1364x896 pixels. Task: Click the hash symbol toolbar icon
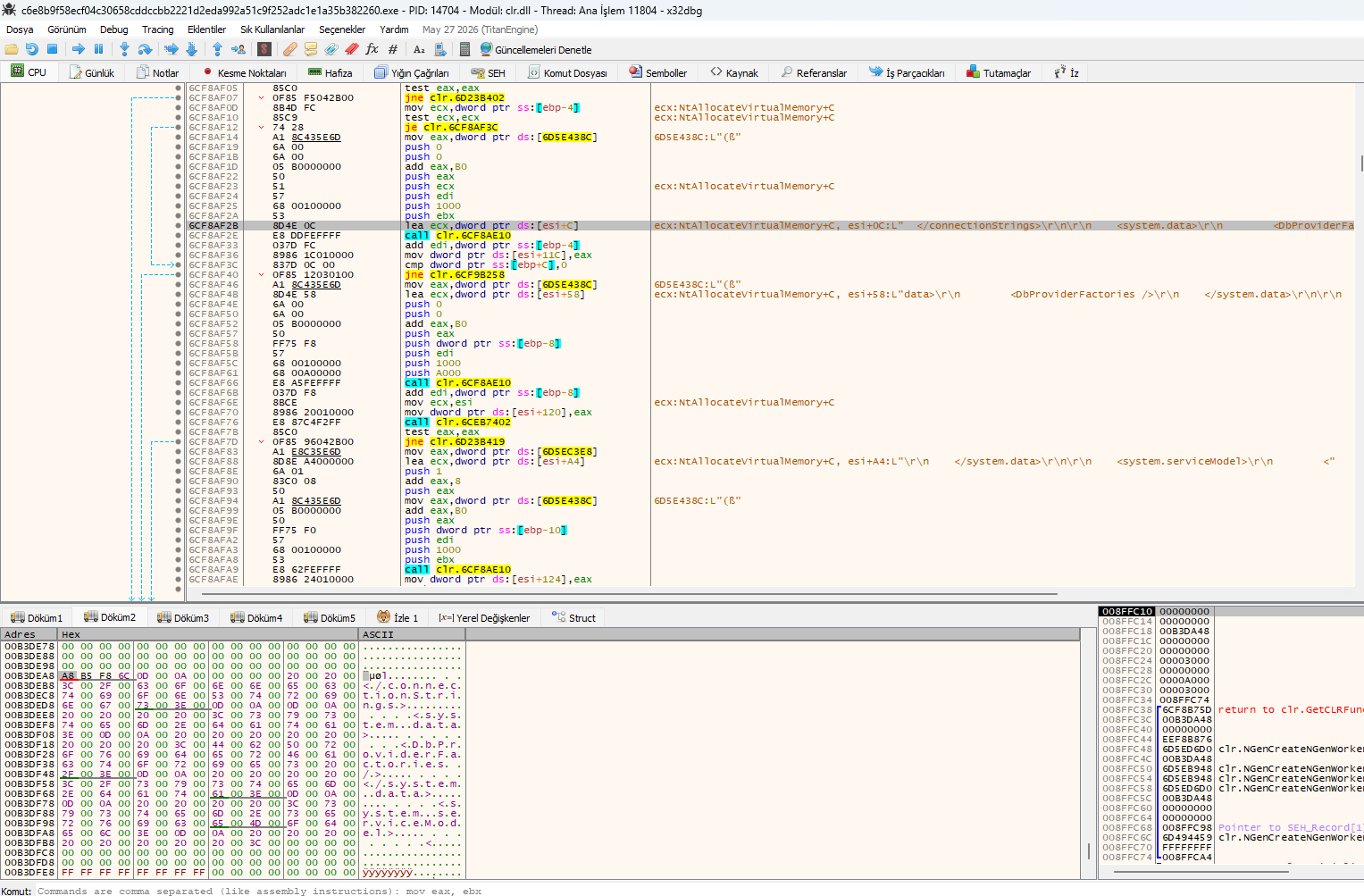(393, 49)
